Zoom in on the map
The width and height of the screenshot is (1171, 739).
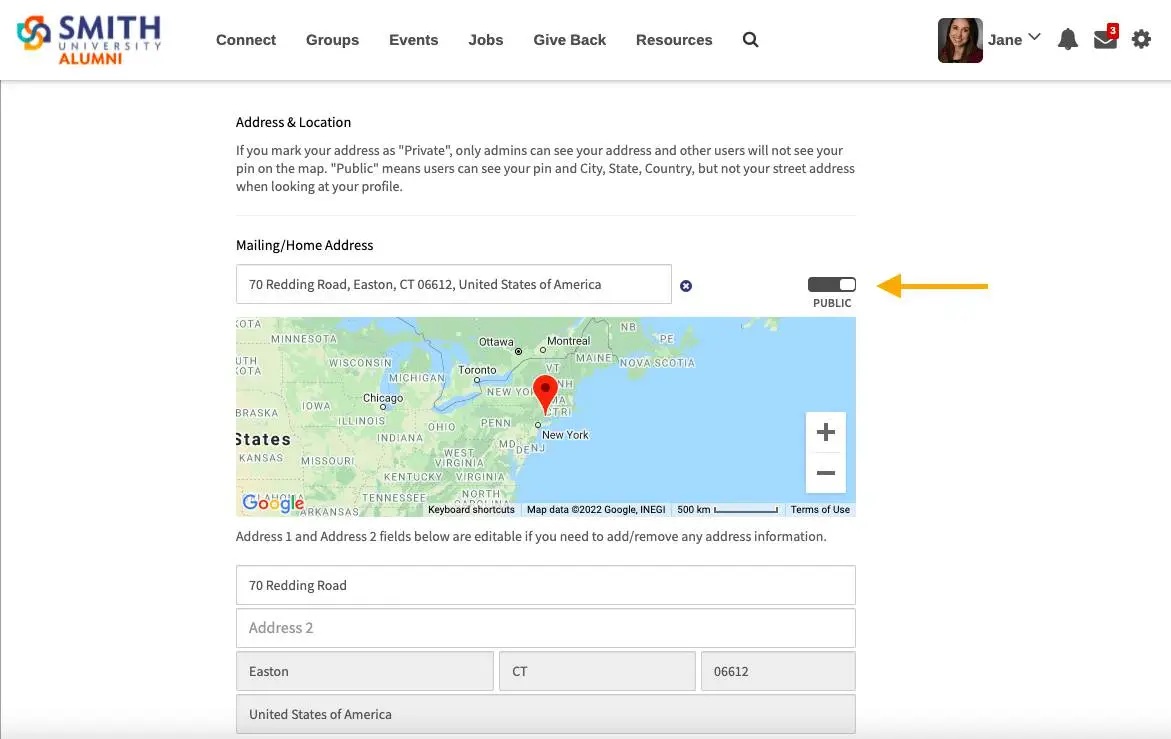[825, 432]
